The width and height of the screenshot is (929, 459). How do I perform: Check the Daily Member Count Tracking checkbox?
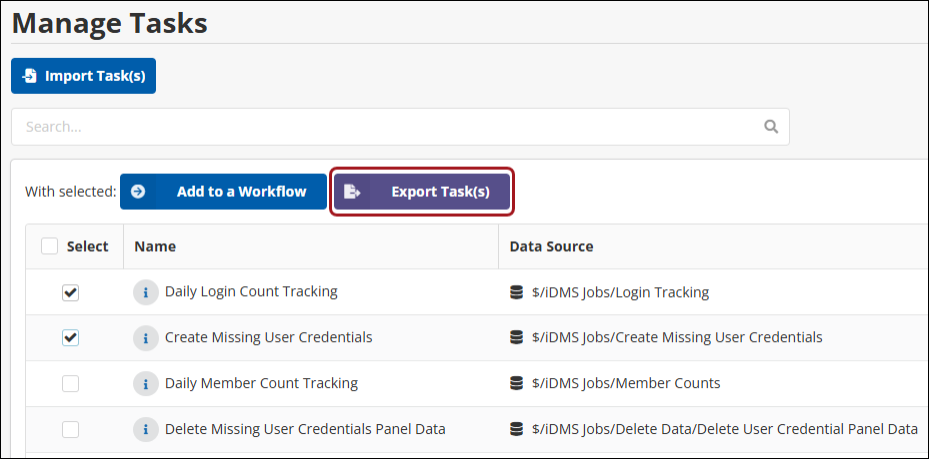(70, 383)
